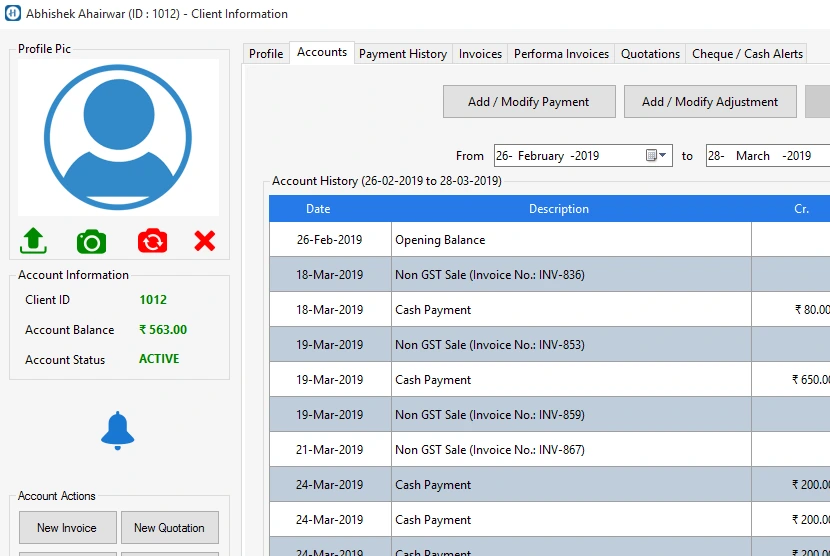This screenshot has height=556, width=830.
Task: Switch to the Profile tab
Action: click(x=266, y=54)
